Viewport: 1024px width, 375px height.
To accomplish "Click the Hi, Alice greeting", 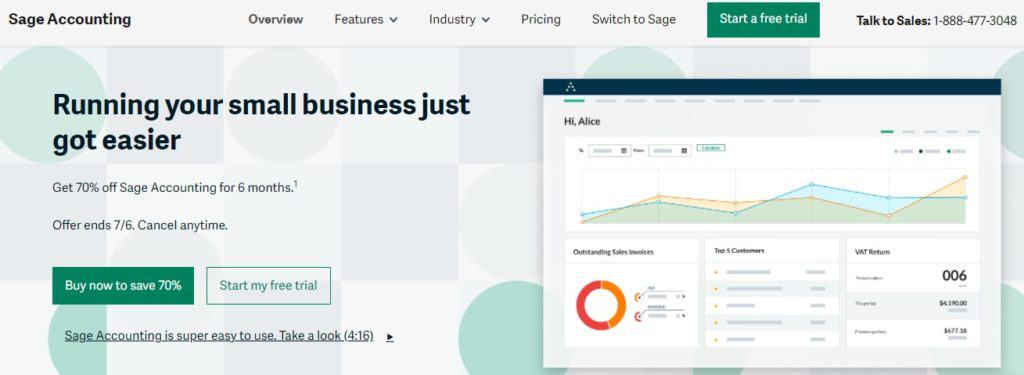I will pyautogui.click(x=582, y=122).
